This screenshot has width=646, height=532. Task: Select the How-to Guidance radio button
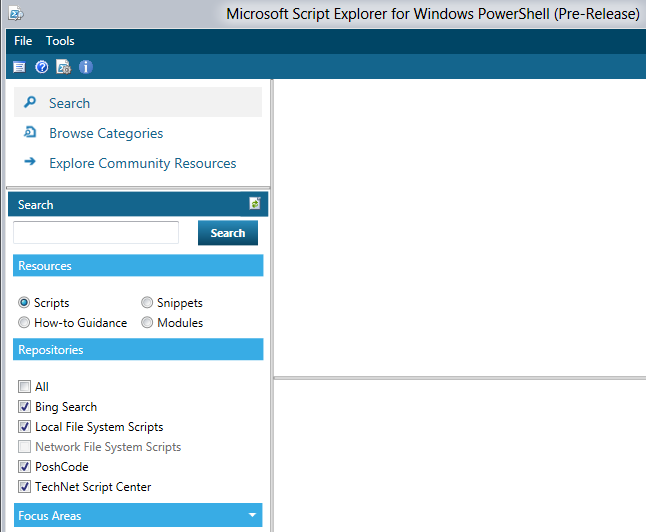pos(24,323)
